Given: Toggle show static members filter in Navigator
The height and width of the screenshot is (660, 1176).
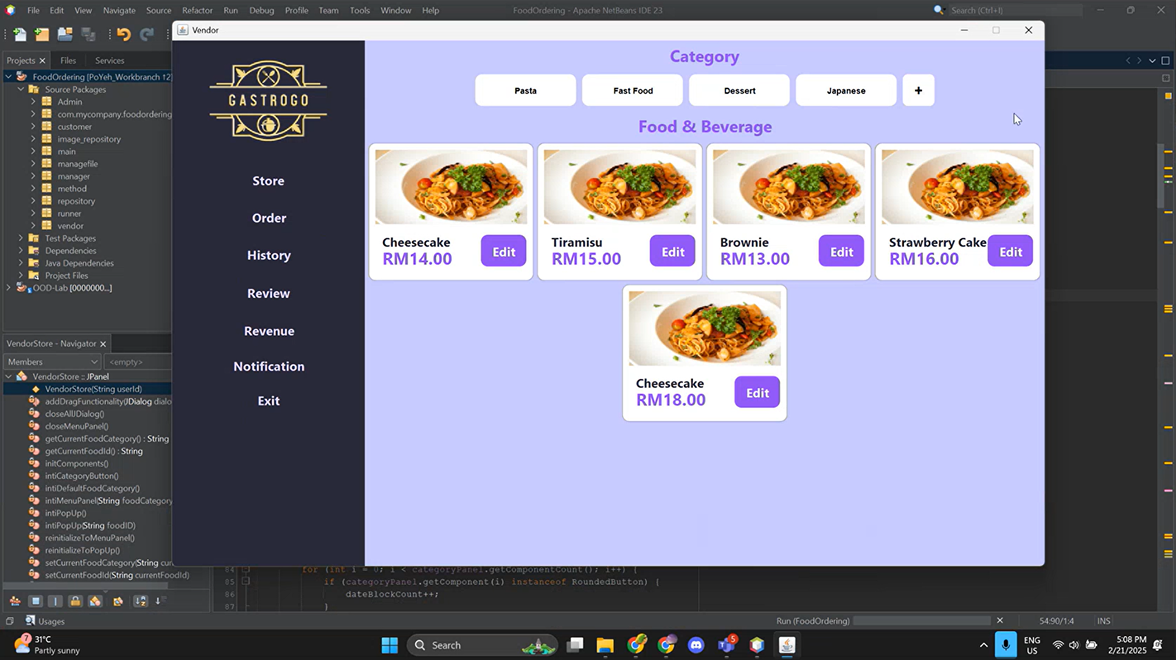Looking at the screenshot, I should pyautogui.click(x=55, y=601).
